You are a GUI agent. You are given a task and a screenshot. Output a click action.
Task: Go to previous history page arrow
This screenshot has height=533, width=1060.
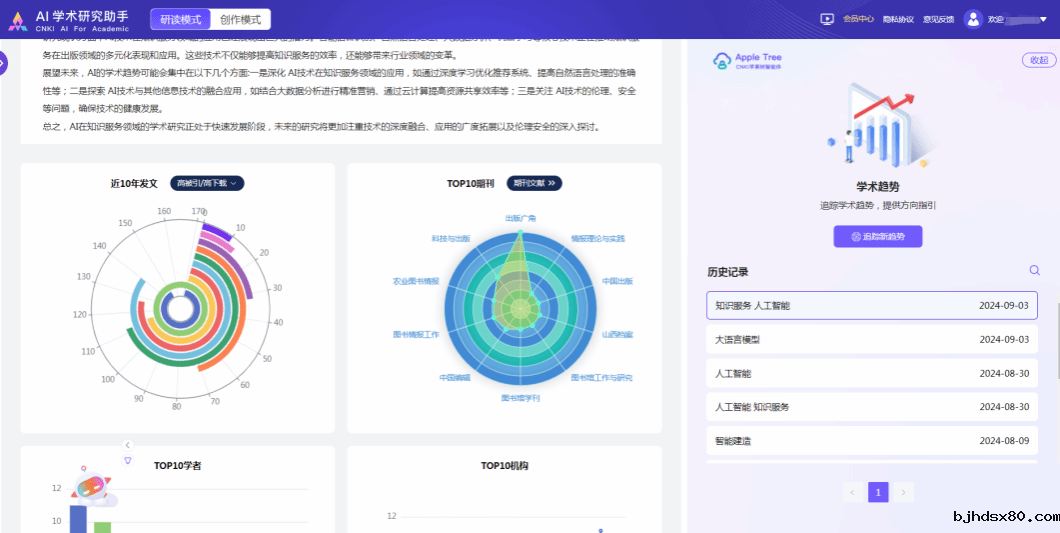(852, 492)
